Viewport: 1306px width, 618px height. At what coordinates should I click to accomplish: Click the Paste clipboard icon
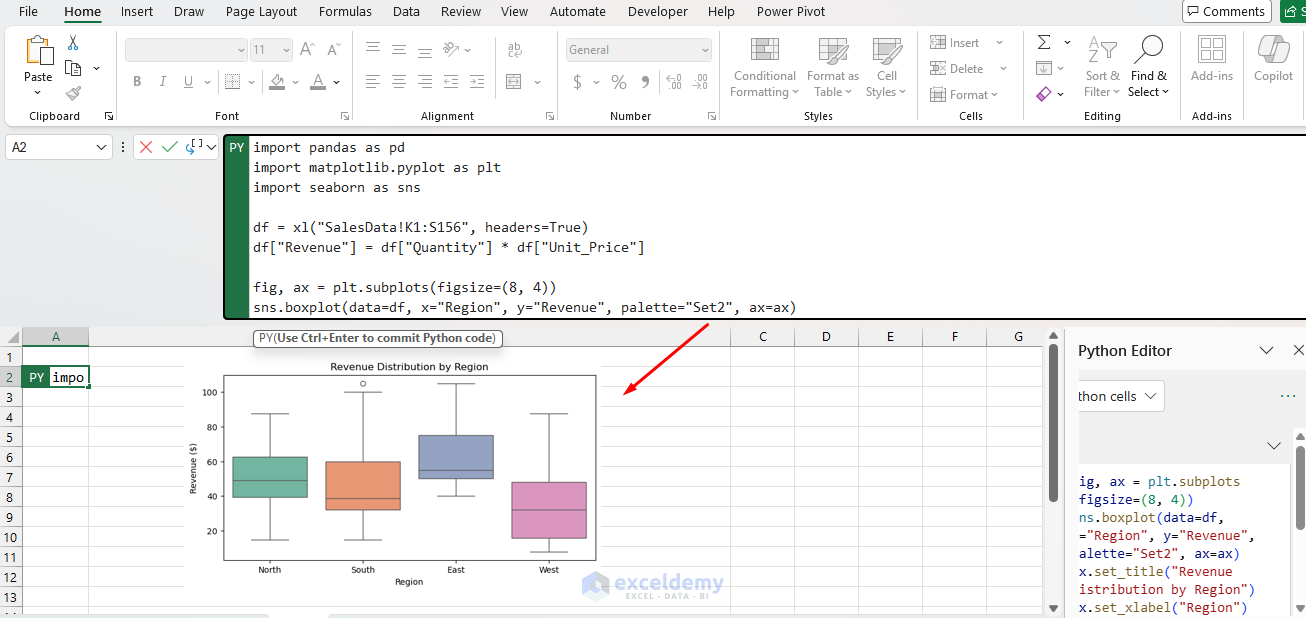pos(38,50)
